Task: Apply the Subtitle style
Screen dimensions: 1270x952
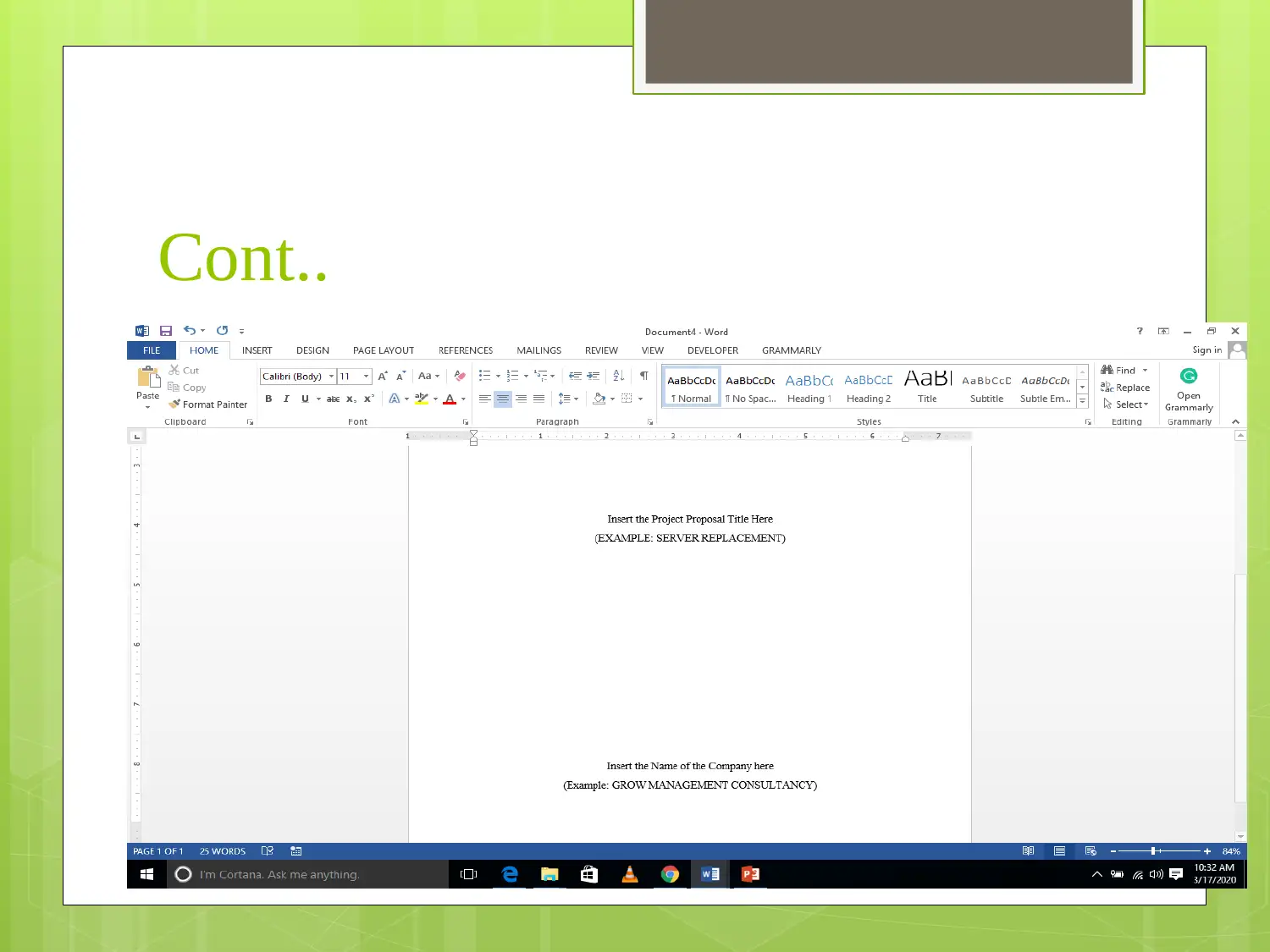Action: click(986, 387)
